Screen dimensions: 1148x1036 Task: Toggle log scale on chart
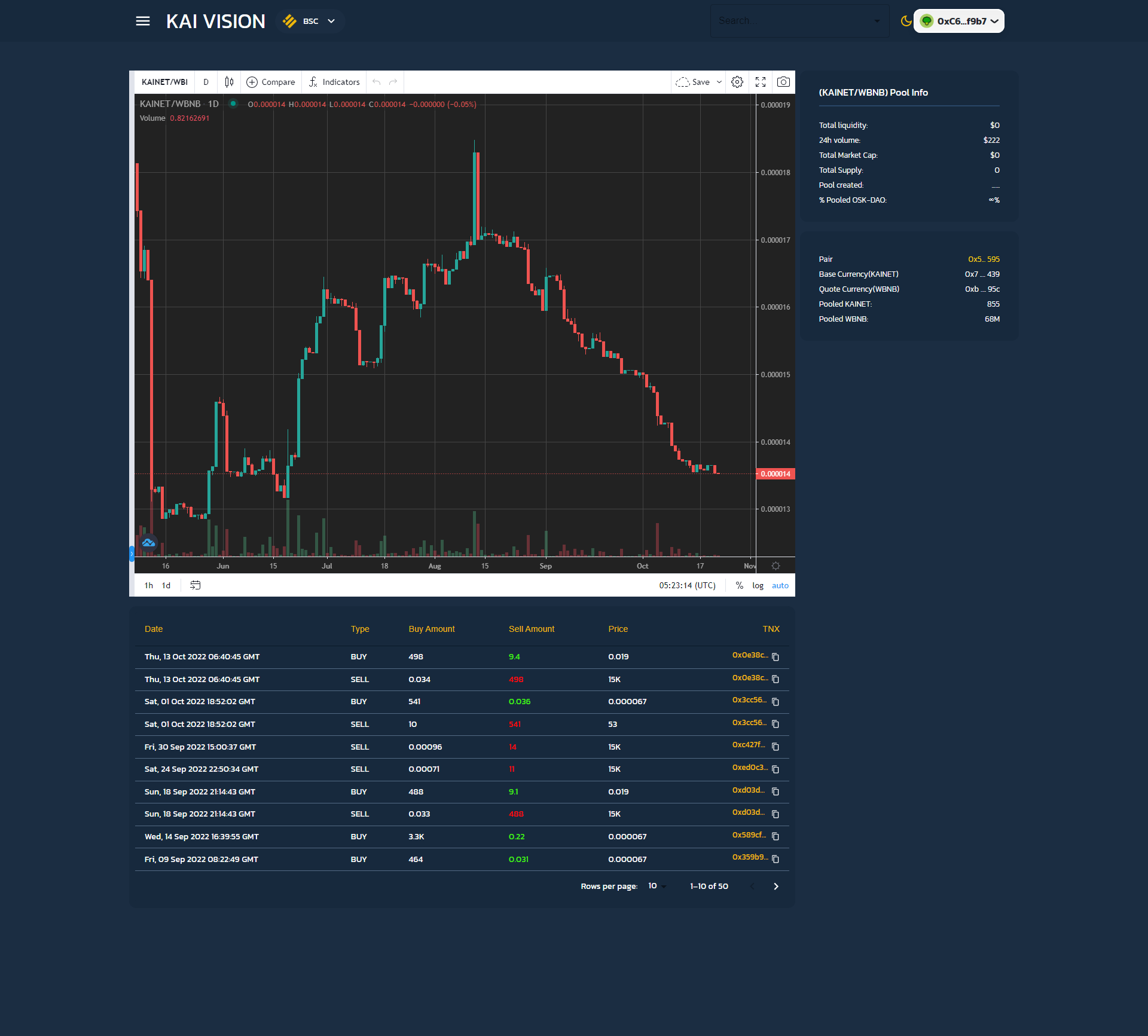pyautogui.click(x=758, y=585)
